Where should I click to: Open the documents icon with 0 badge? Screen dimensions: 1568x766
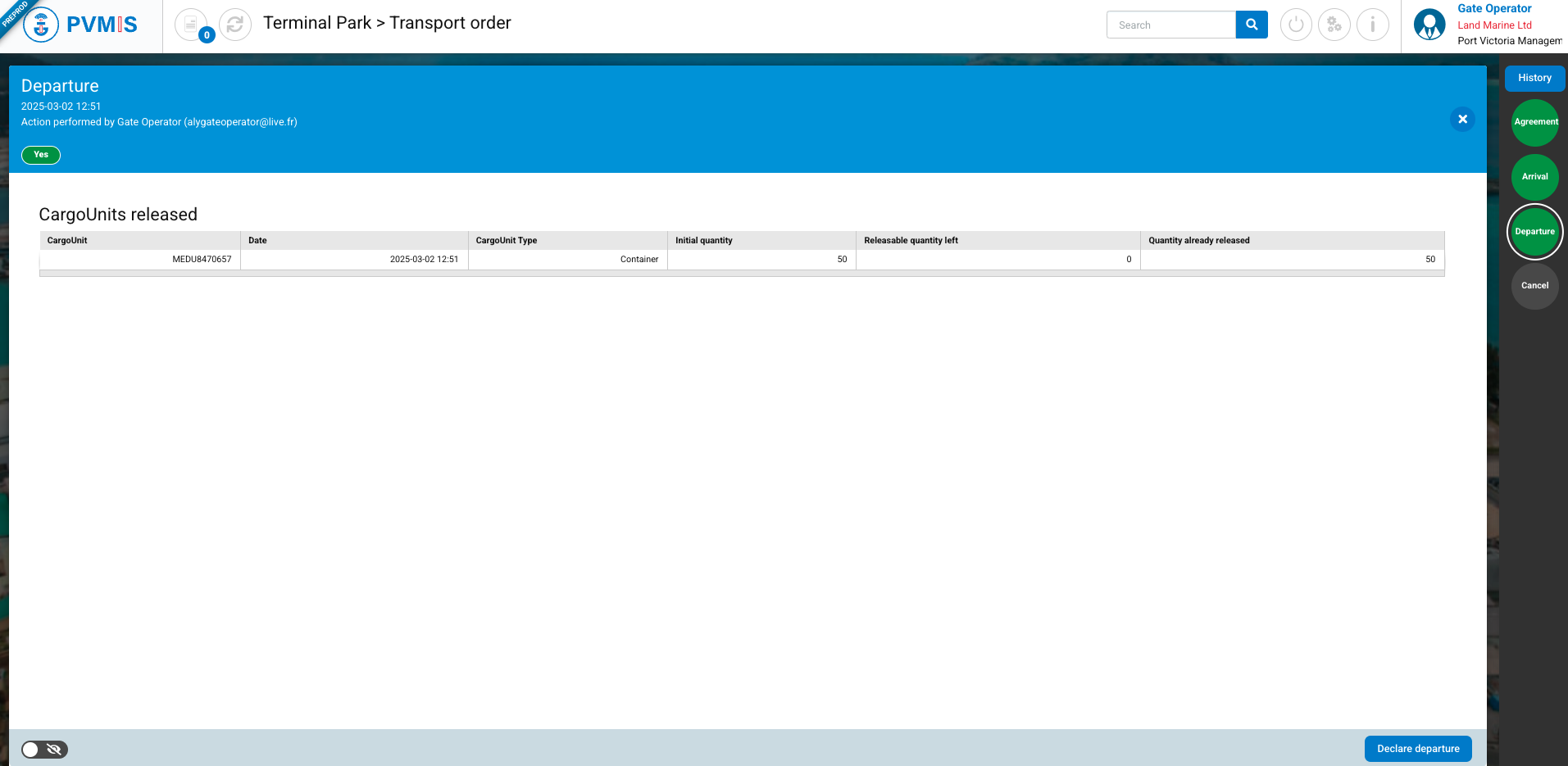tap(191, 25)
